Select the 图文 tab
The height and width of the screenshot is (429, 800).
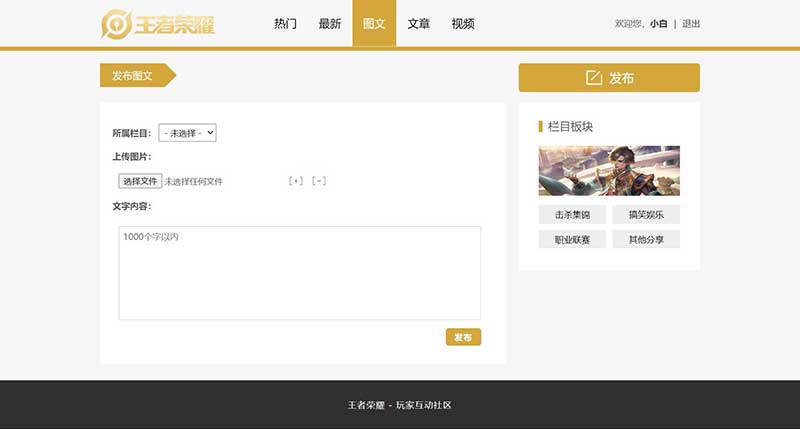click(x=374, y=24)
